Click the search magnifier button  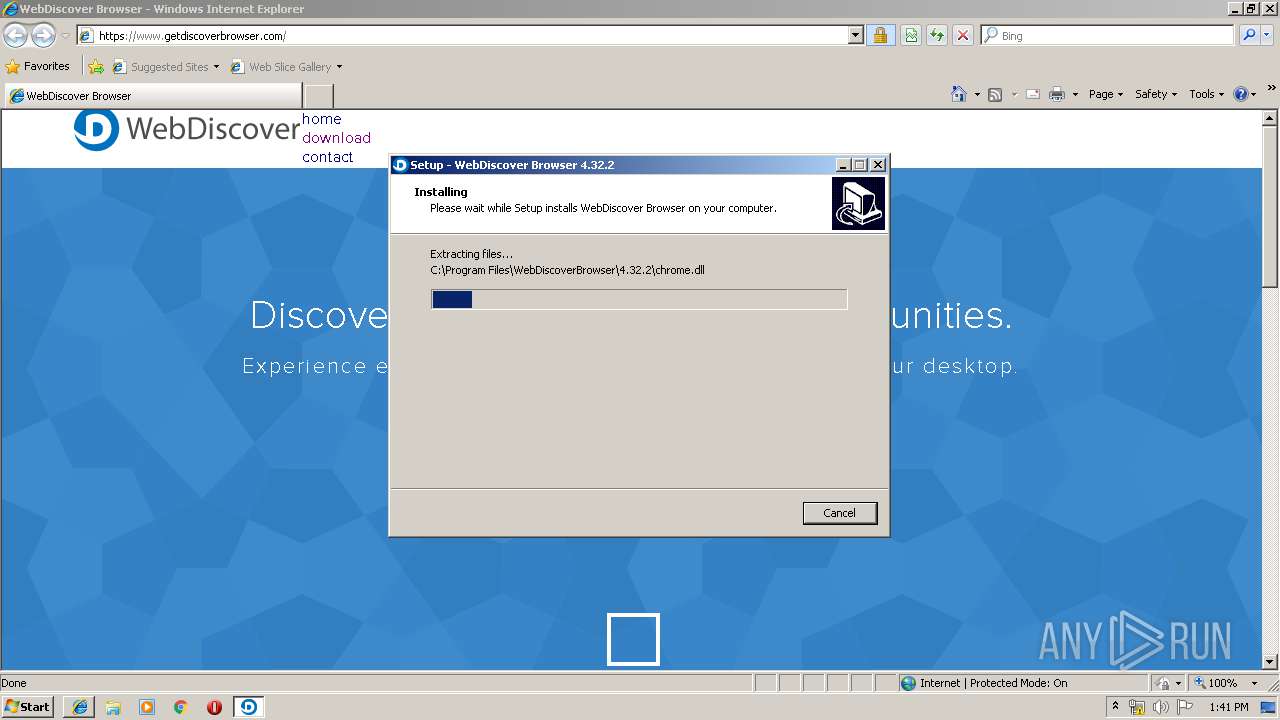point(1250,36)
